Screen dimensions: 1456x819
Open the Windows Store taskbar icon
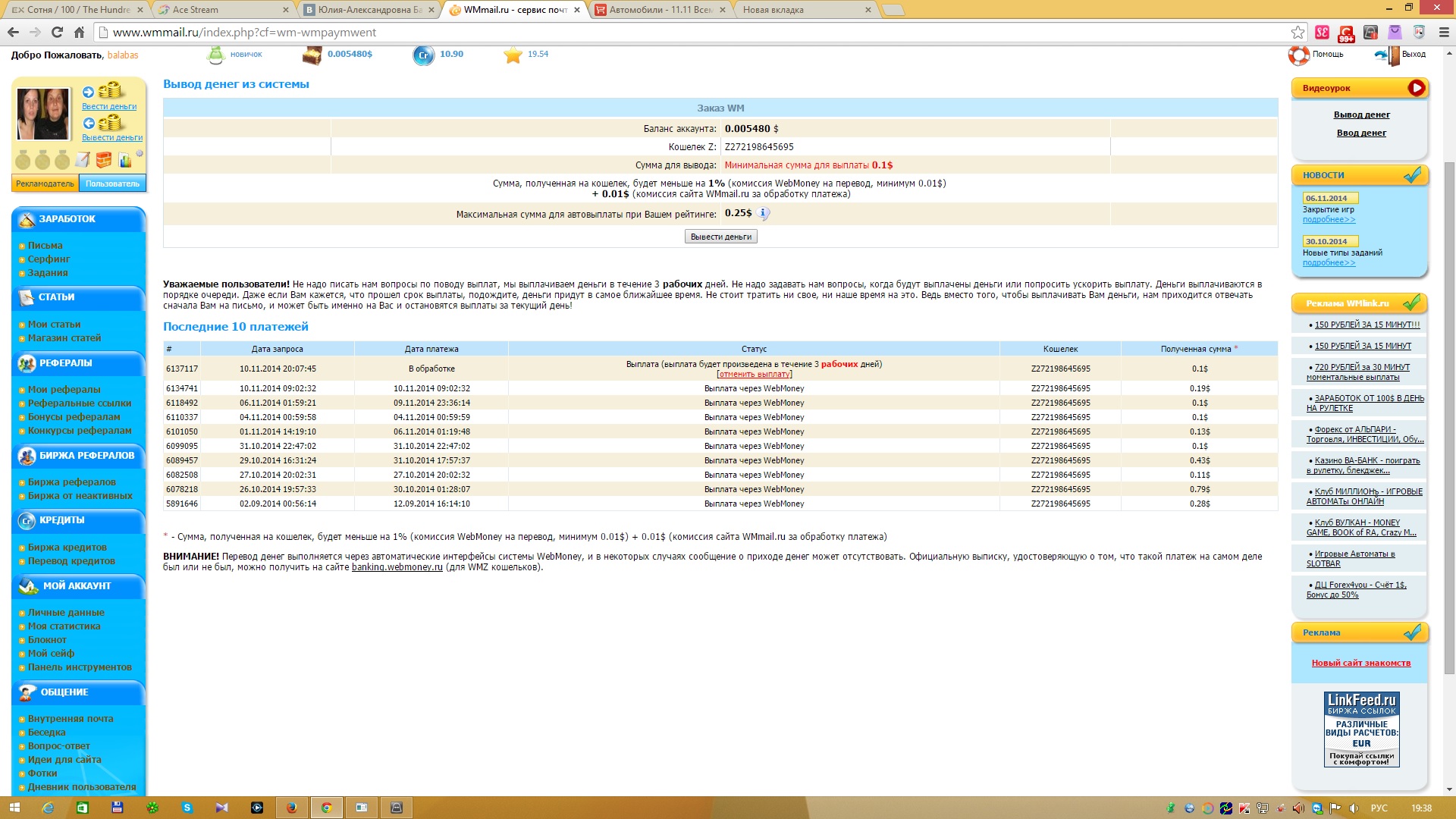[x=83, y=808]
